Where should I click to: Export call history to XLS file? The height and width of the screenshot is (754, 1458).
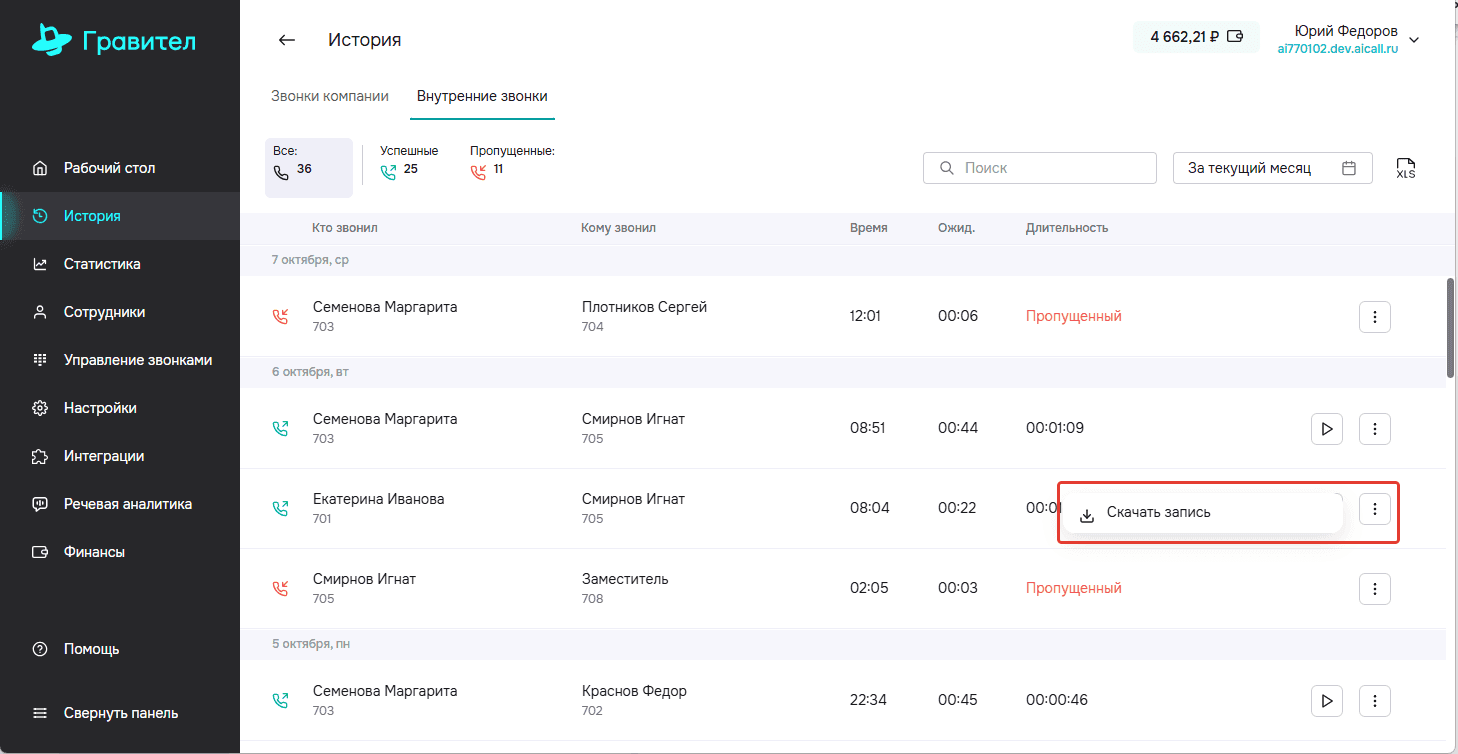tap(1406, 168)
